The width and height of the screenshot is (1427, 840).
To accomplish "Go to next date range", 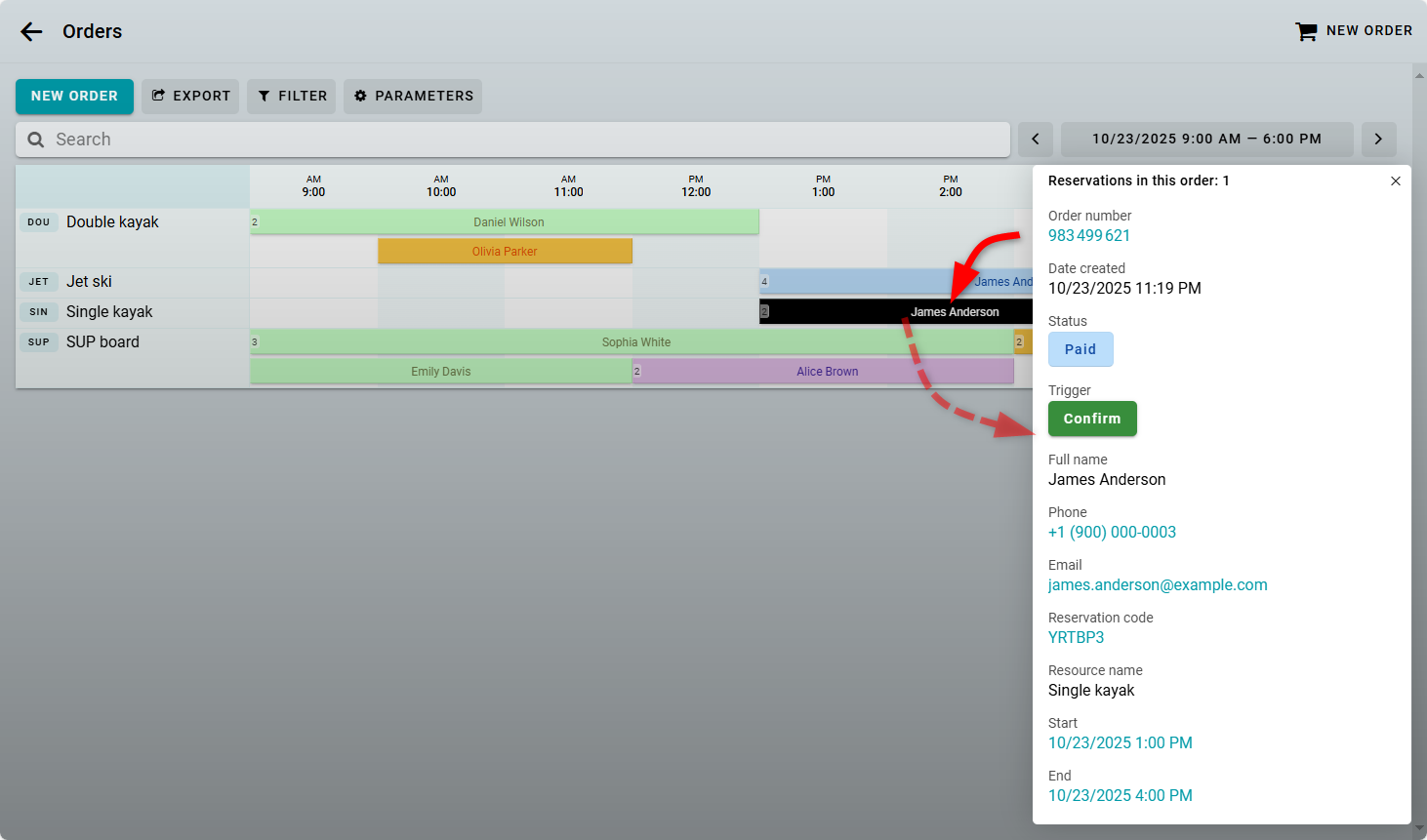I will click(1378, 140).
